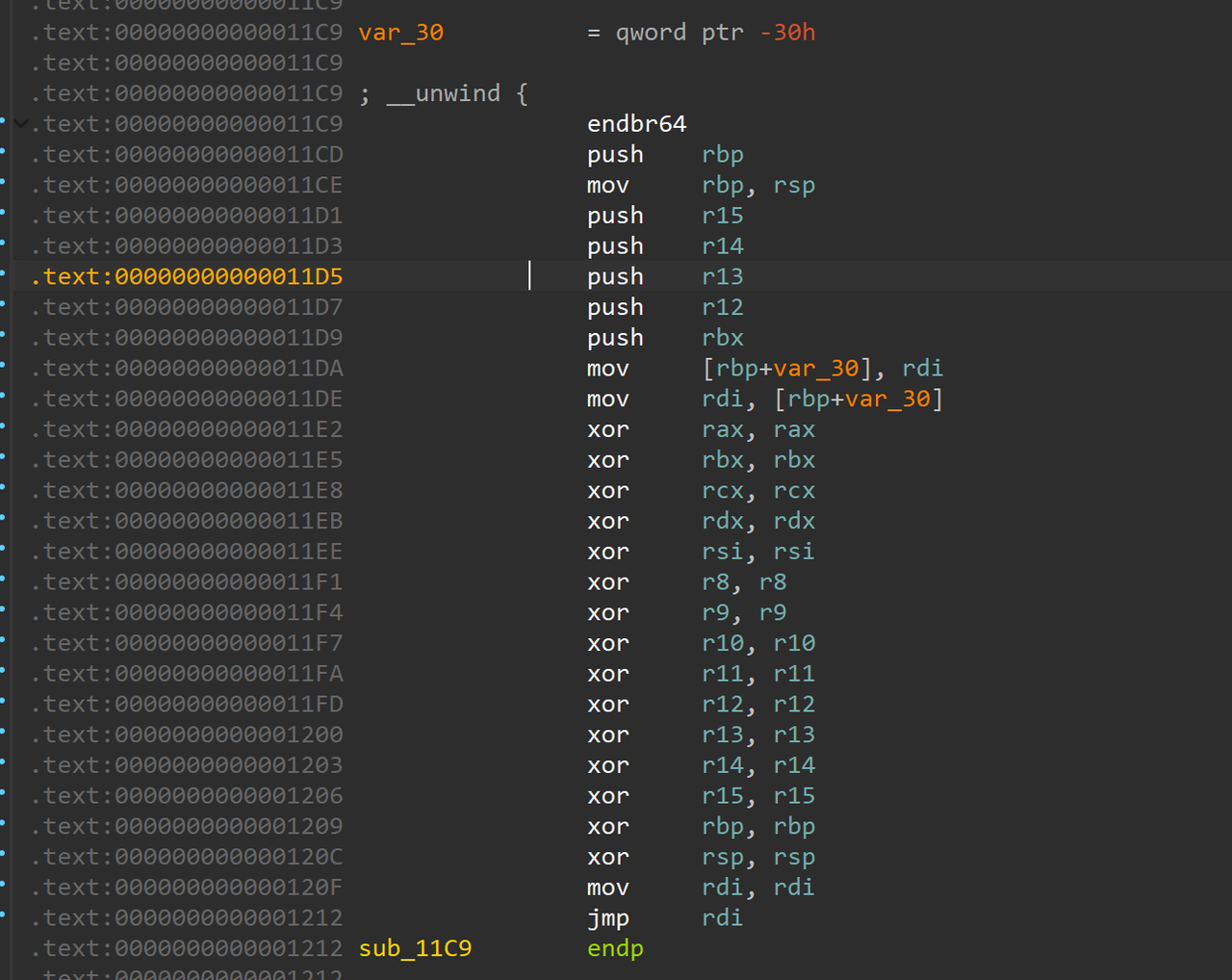Click the jmp mnemonic
This screenshot has width=1232, height=980.
click(608, 919)
